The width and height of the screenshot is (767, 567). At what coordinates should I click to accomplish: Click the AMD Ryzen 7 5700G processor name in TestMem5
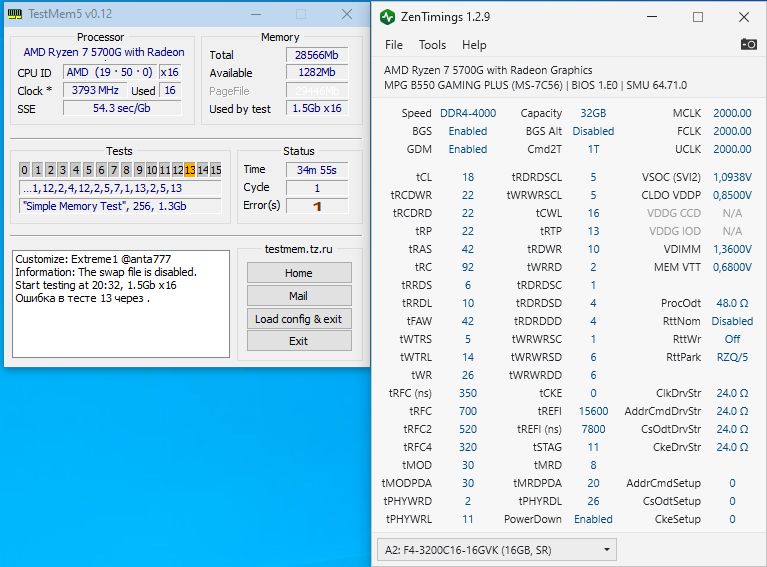(104, 52)
